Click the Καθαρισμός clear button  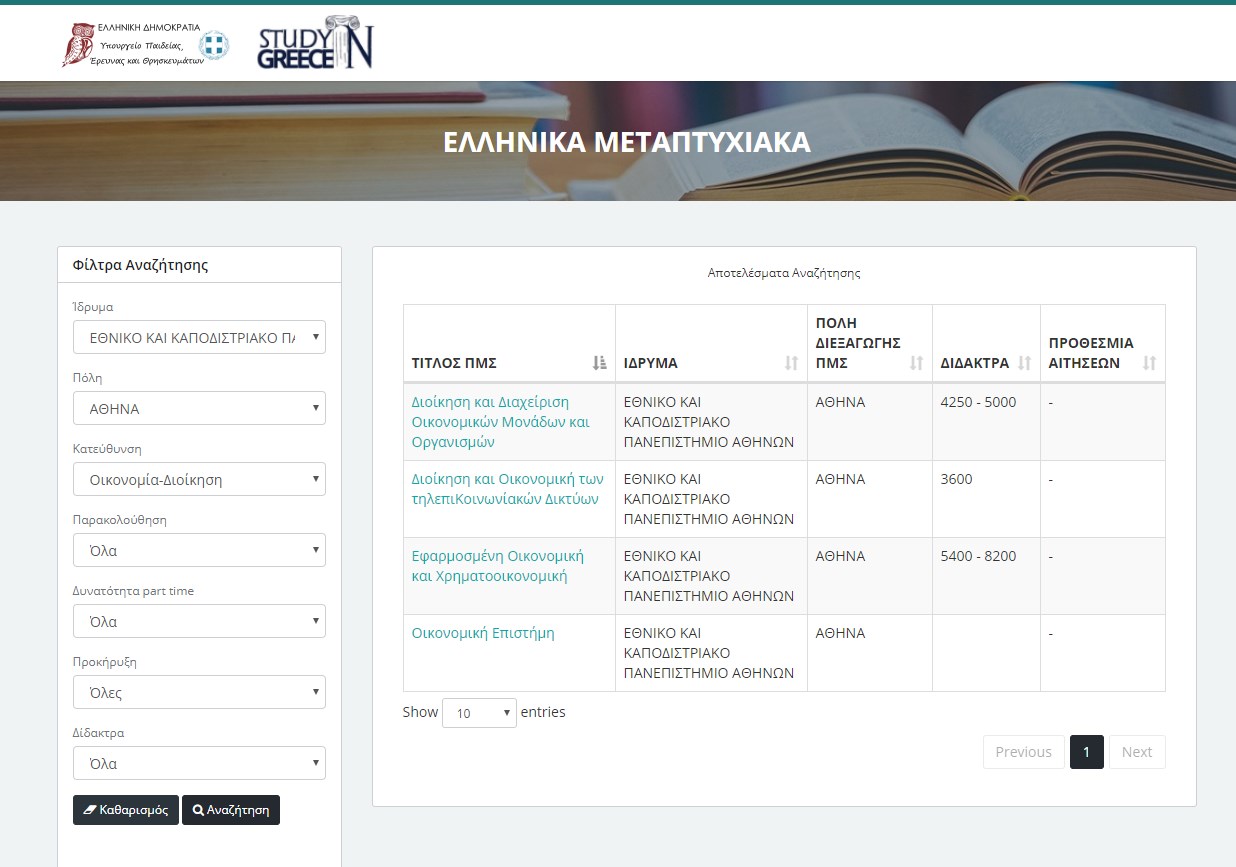(126, 810)
